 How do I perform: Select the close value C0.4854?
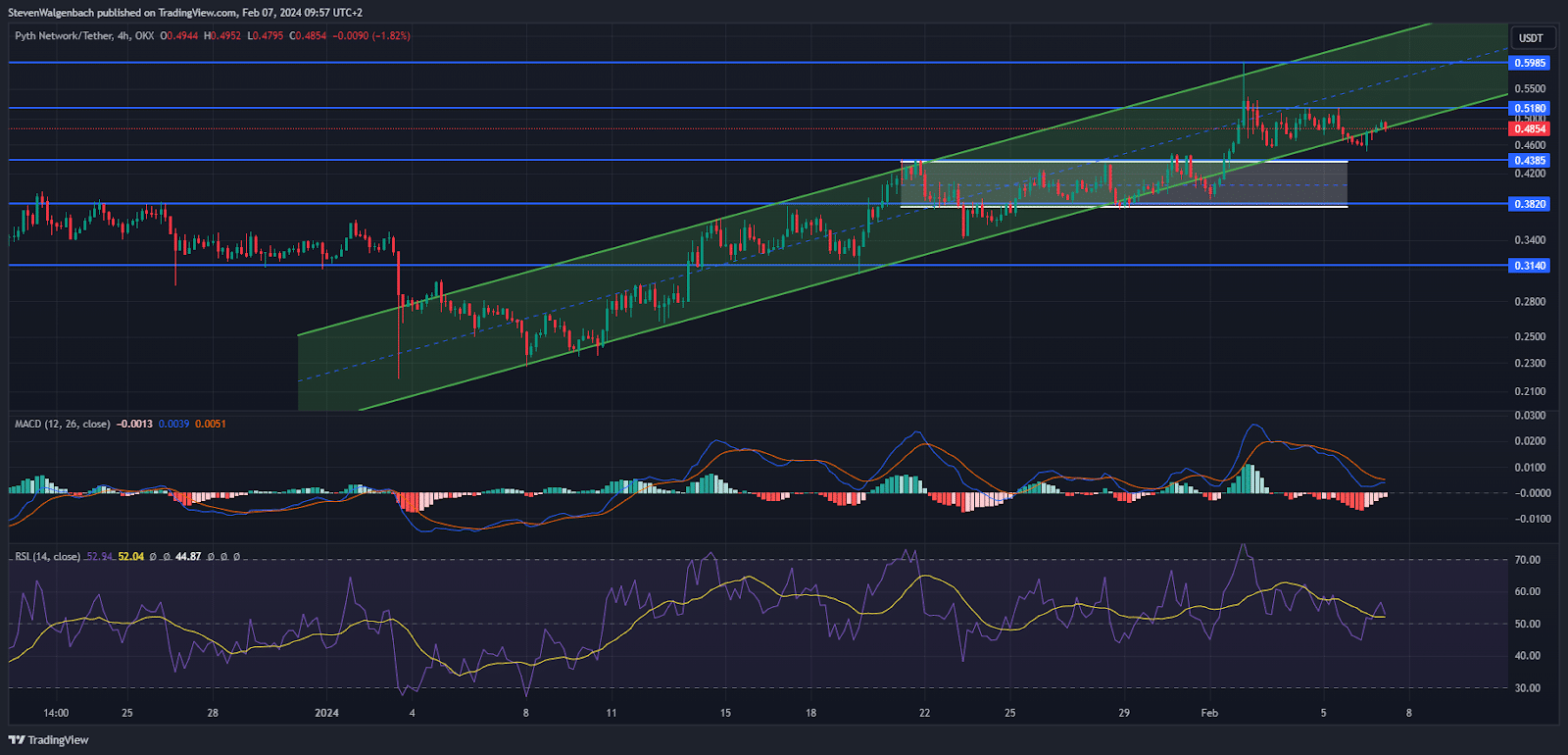click(308, 36)
